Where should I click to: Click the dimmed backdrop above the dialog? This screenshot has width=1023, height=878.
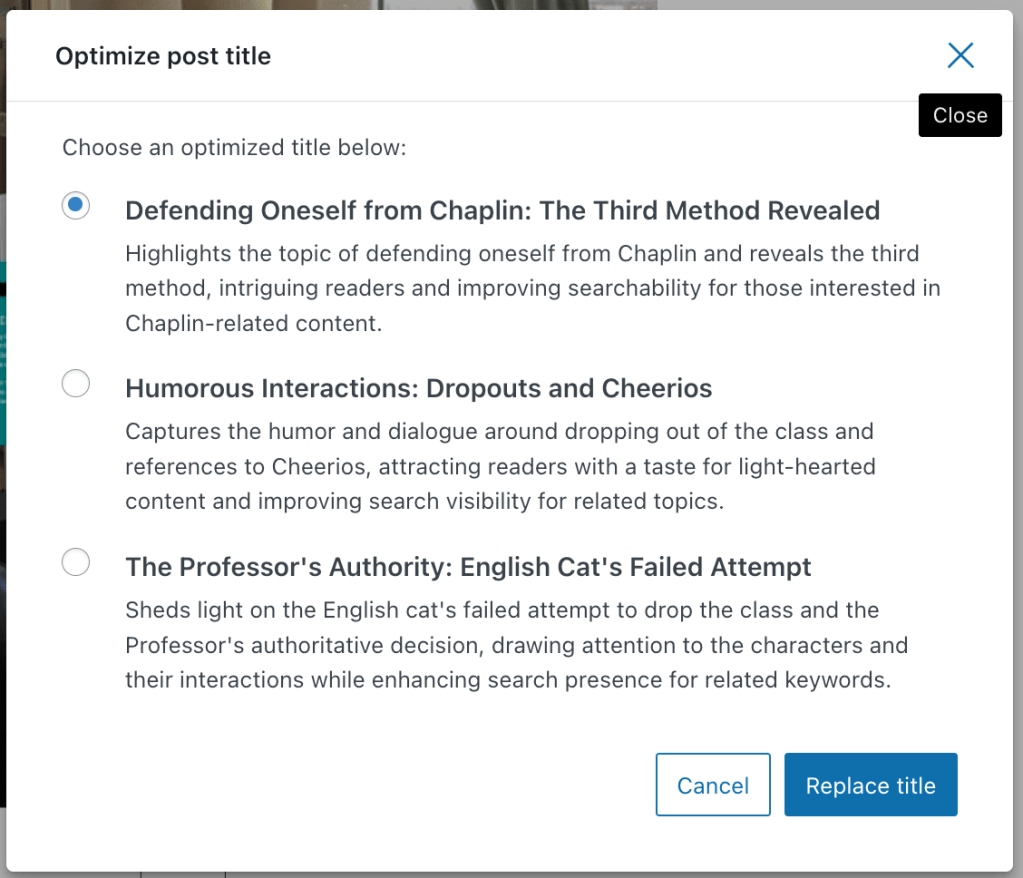[500, 4]
